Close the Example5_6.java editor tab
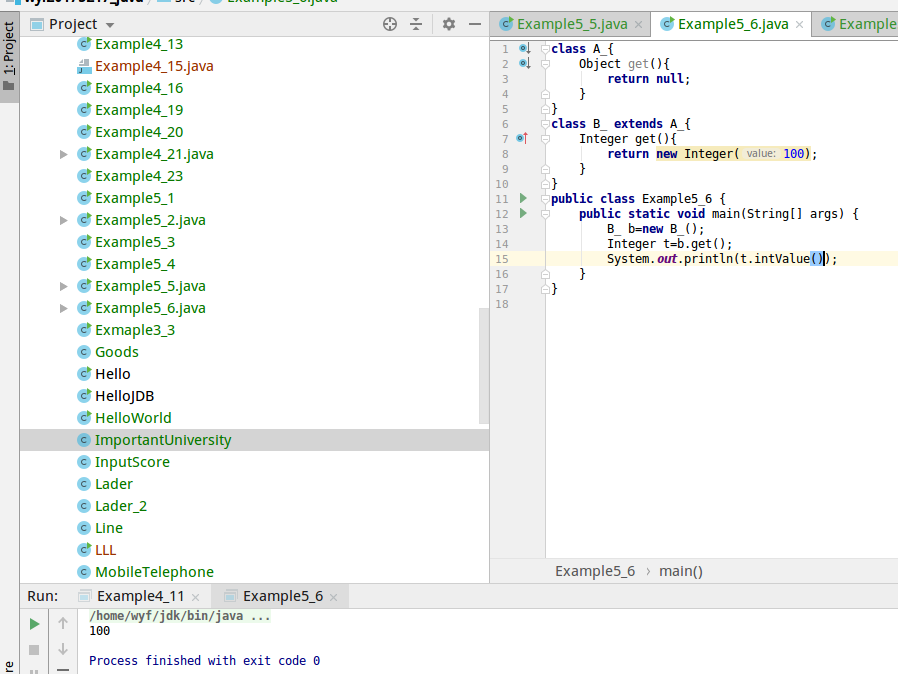The height and width of the screenshot is (674, 898). [x=799, y=25]
